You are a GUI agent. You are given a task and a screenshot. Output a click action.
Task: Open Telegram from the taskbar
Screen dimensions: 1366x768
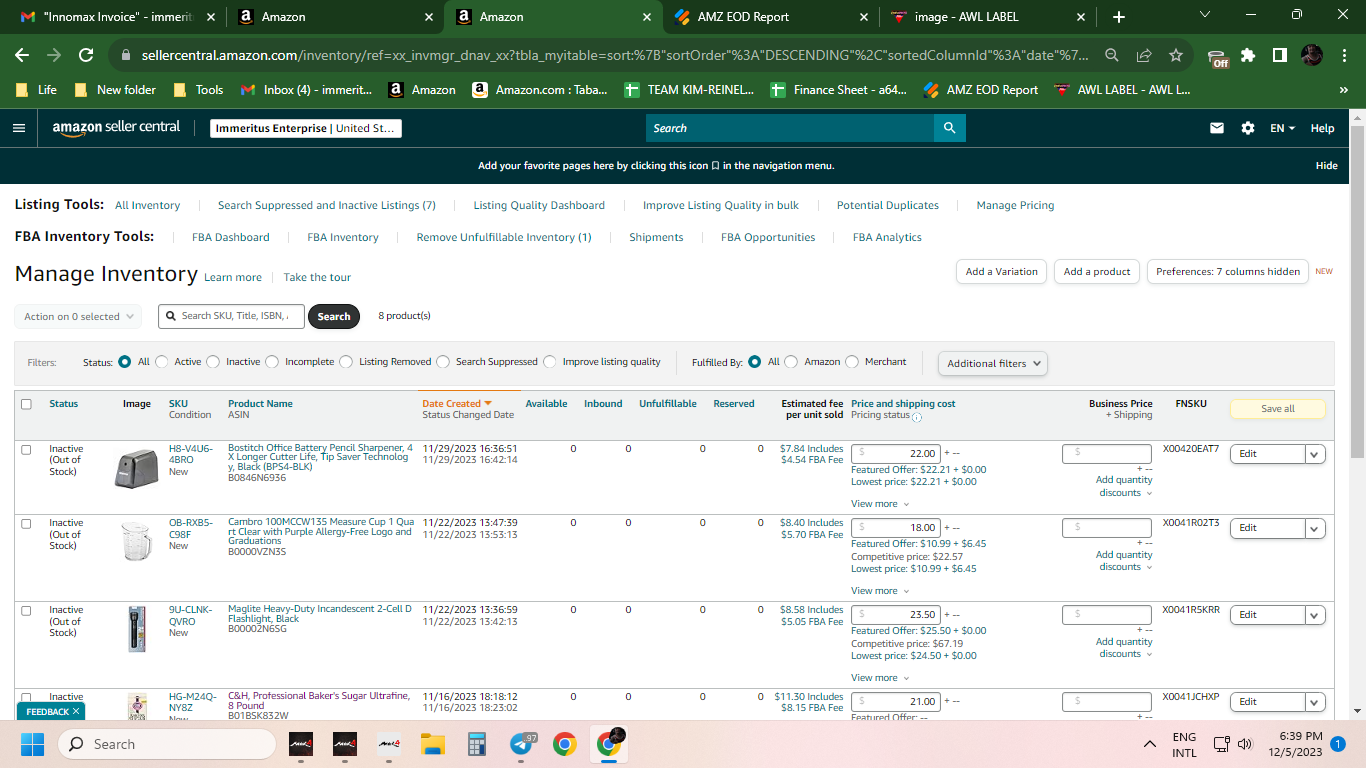point(521,744)
